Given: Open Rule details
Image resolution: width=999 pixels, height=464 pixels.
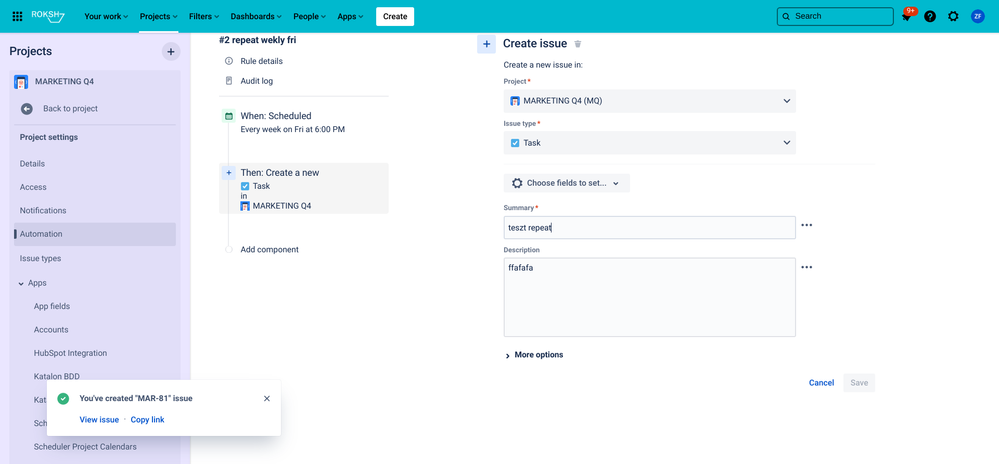Looking at the screenshot, I should [261, 61].
